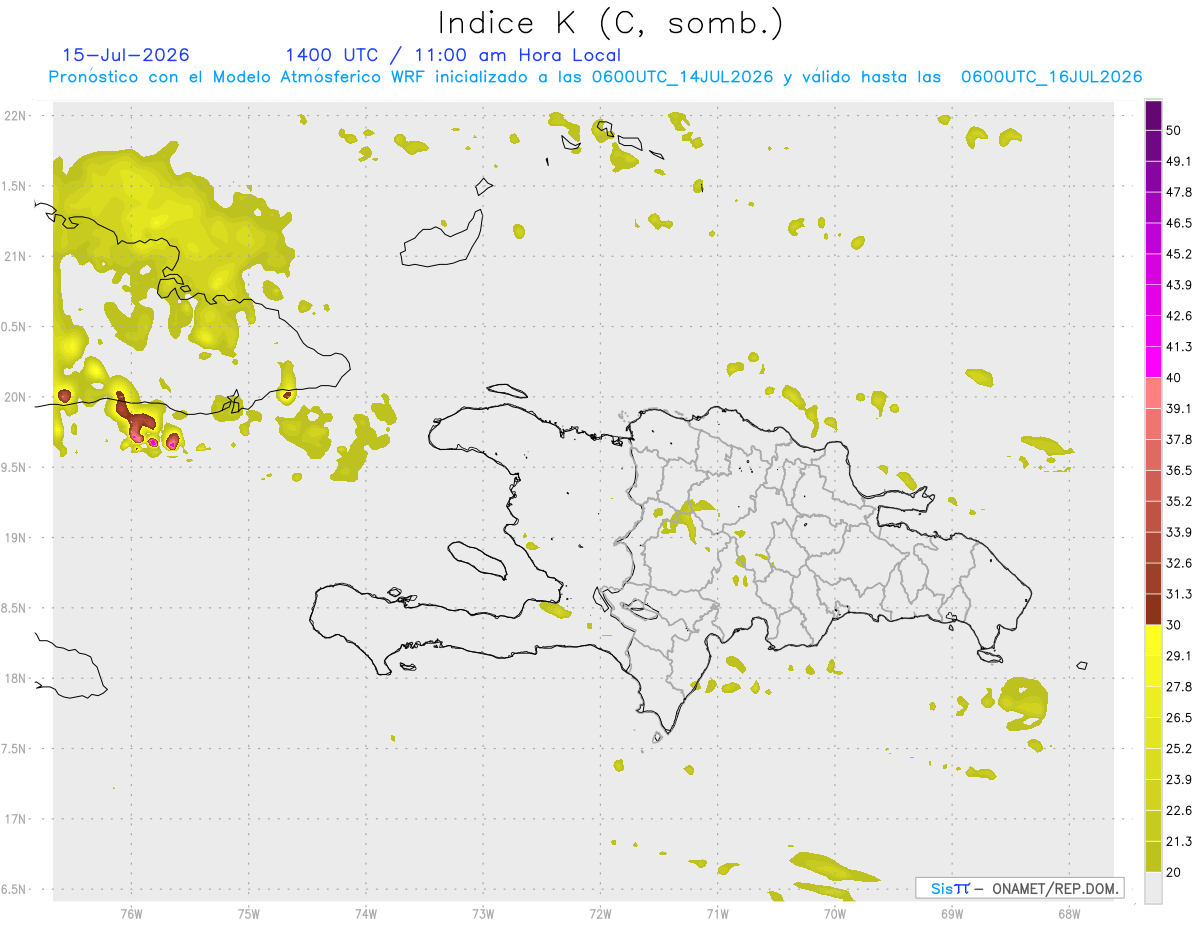Pick the bright yellow swatch between 29.1 and 30
The width and height of the screenshot is (1200, 927).
(1153, 640)
